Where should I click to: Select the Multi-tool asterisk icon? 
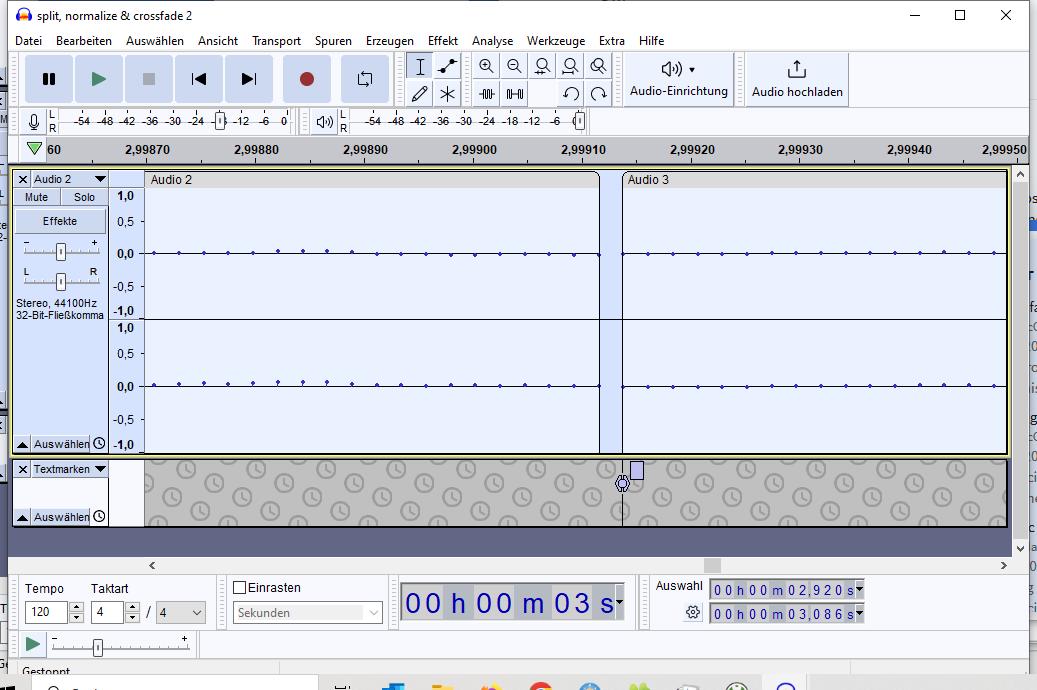pyautogui.click(x=448, y=94)
